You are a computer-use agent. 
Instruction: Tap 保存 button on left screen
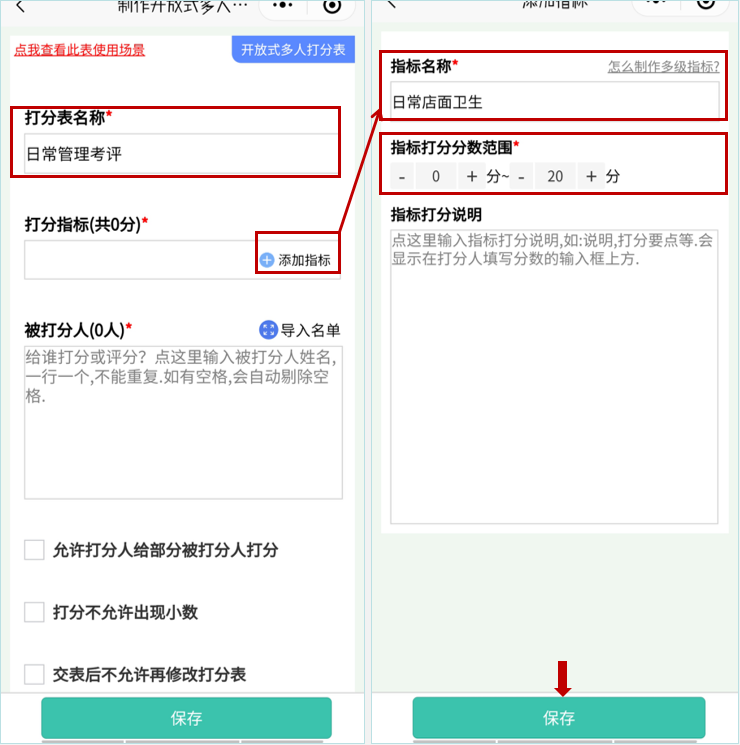click(186, 718)
